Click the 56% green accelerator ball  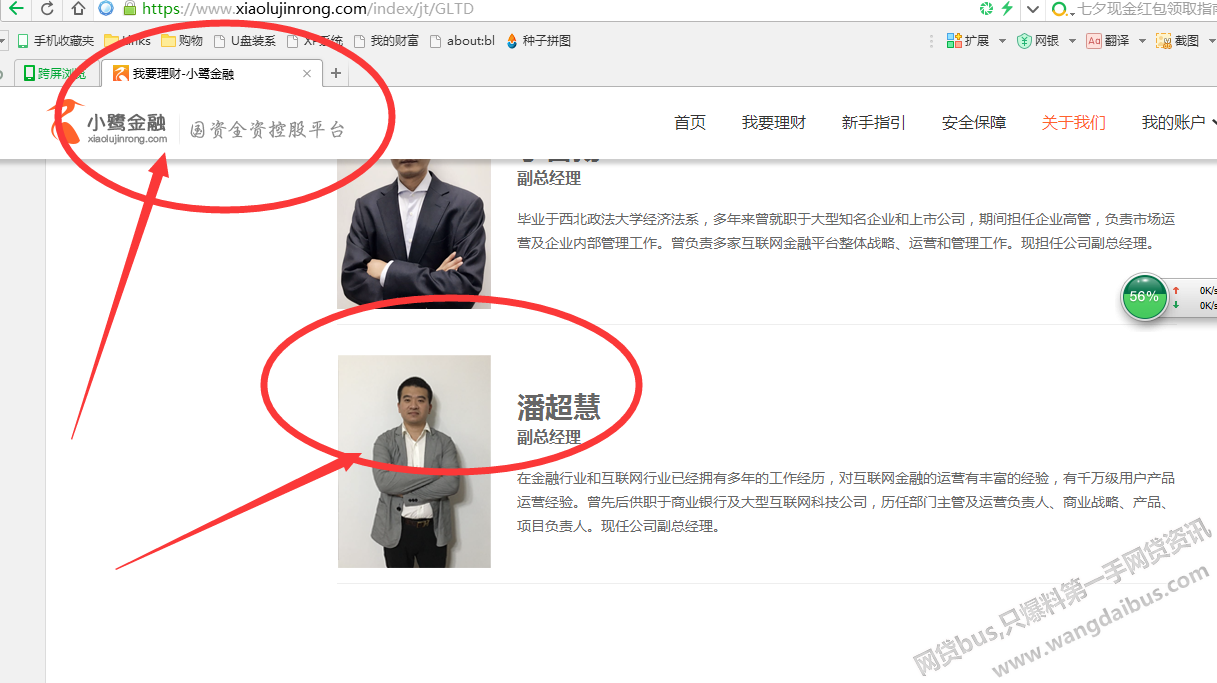(x=1144, y=297)
